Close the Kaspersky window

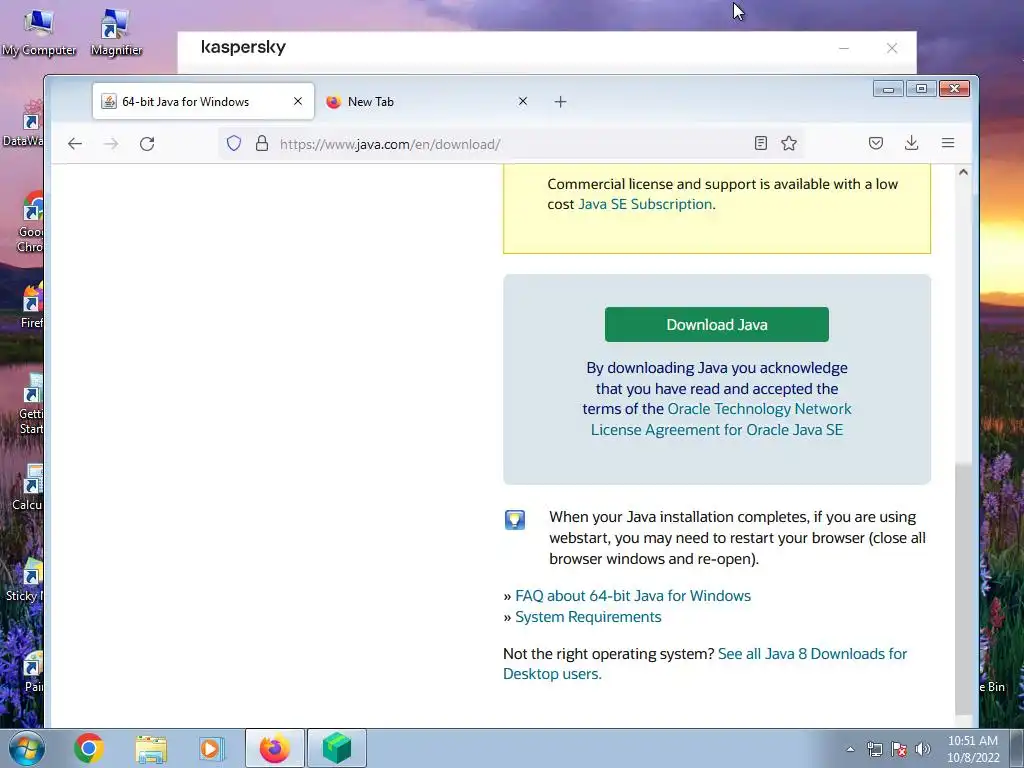[x=891, y=48]
